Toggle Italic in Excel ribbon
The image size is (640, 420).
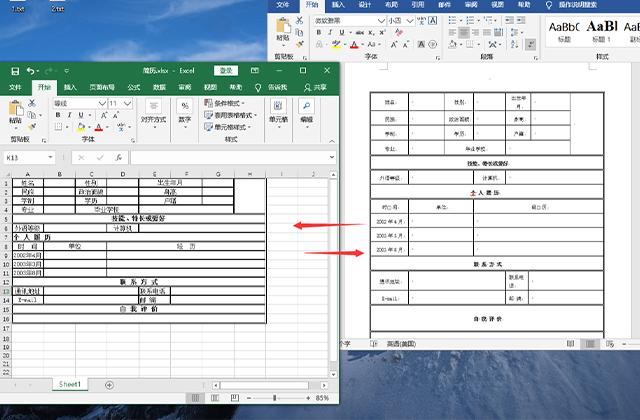click(x=69, y=115)
